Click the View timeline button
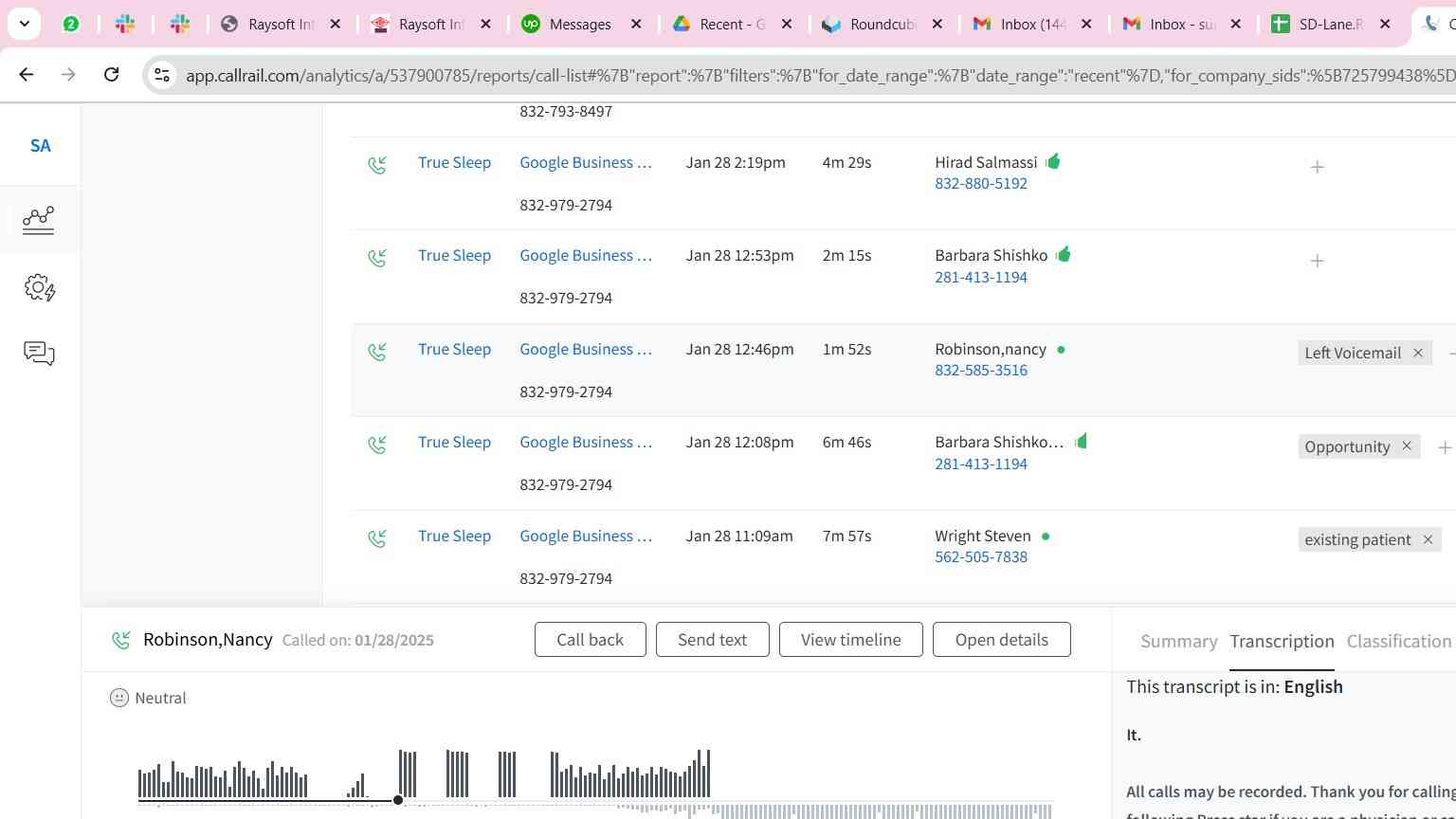This screenshot has width=1456, height=819. [850, 639]
